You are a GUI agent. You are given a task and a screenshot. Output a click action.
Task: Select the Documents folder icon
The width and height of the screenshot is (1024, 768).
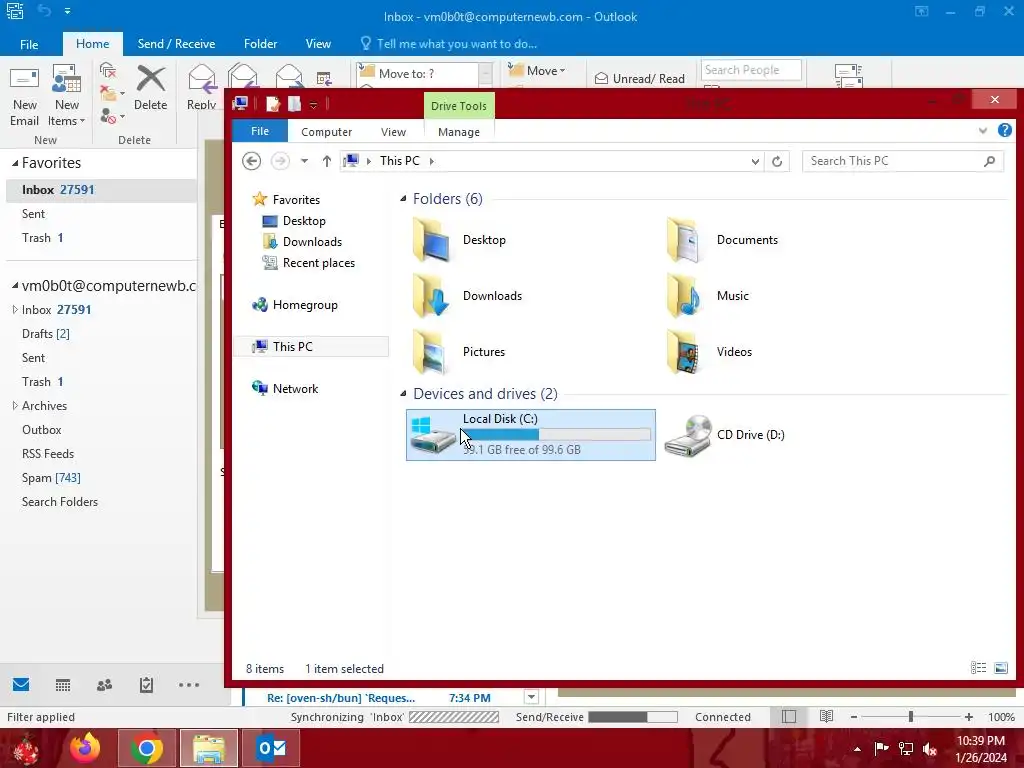pos(683,240)
